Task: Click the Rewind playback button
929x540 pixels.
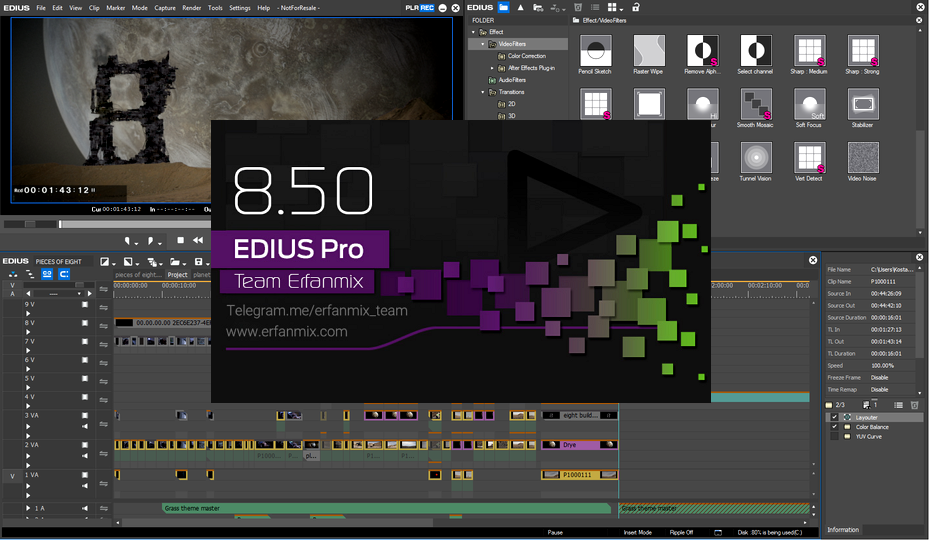Action: point(198,240)
